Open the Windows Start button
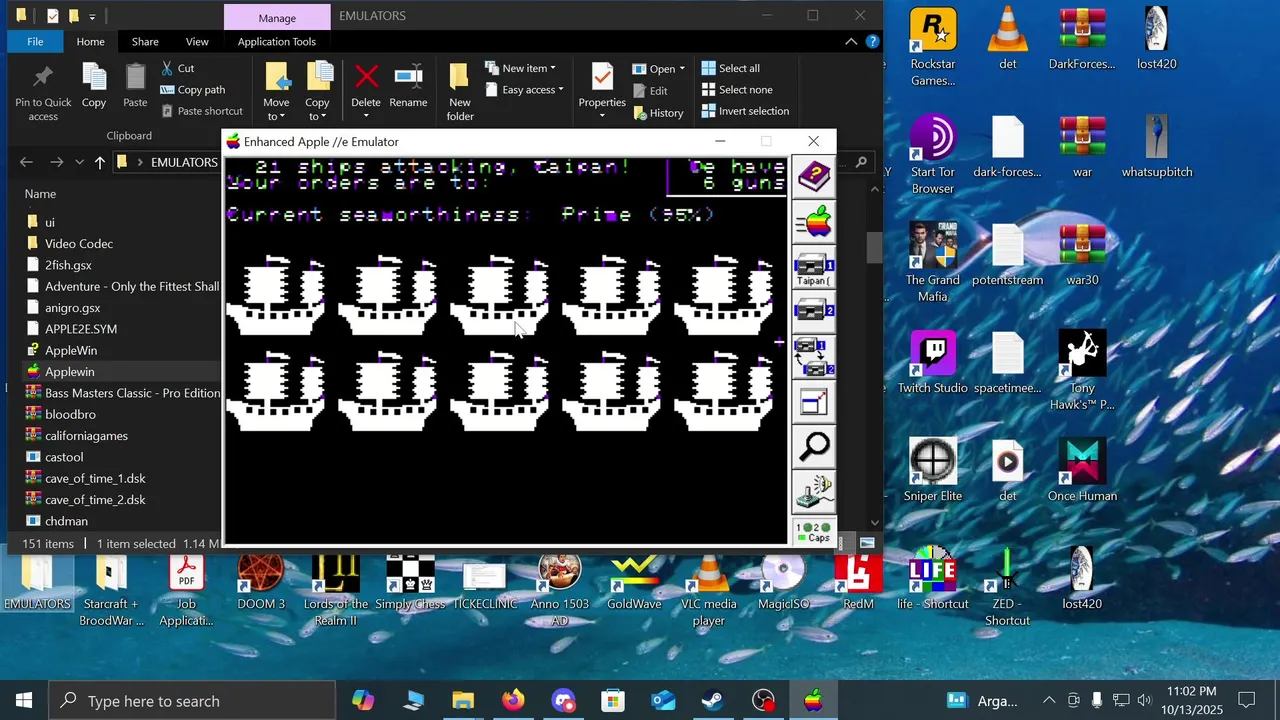Viewport: 1280px width, 720px height. tap(24, 701)
